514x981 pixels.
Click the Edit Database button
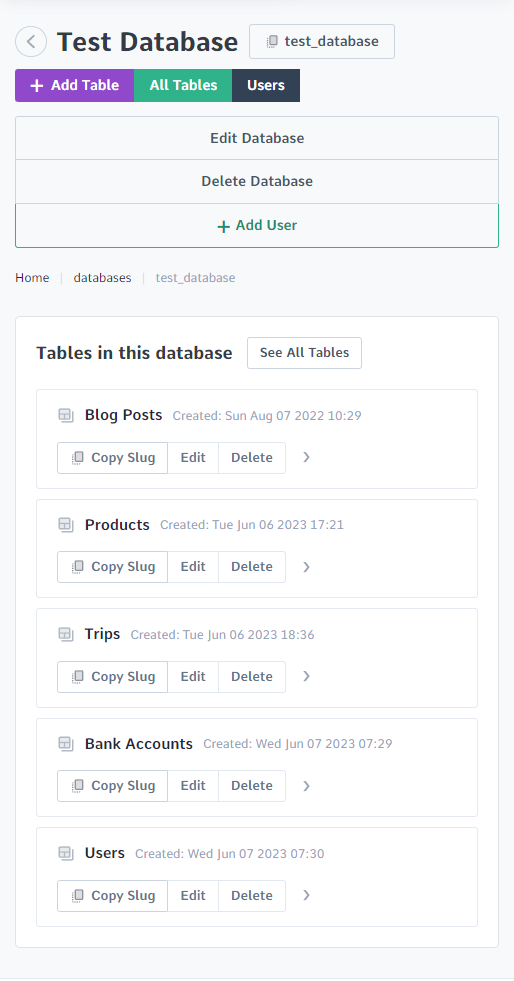[x=257, y=138]
